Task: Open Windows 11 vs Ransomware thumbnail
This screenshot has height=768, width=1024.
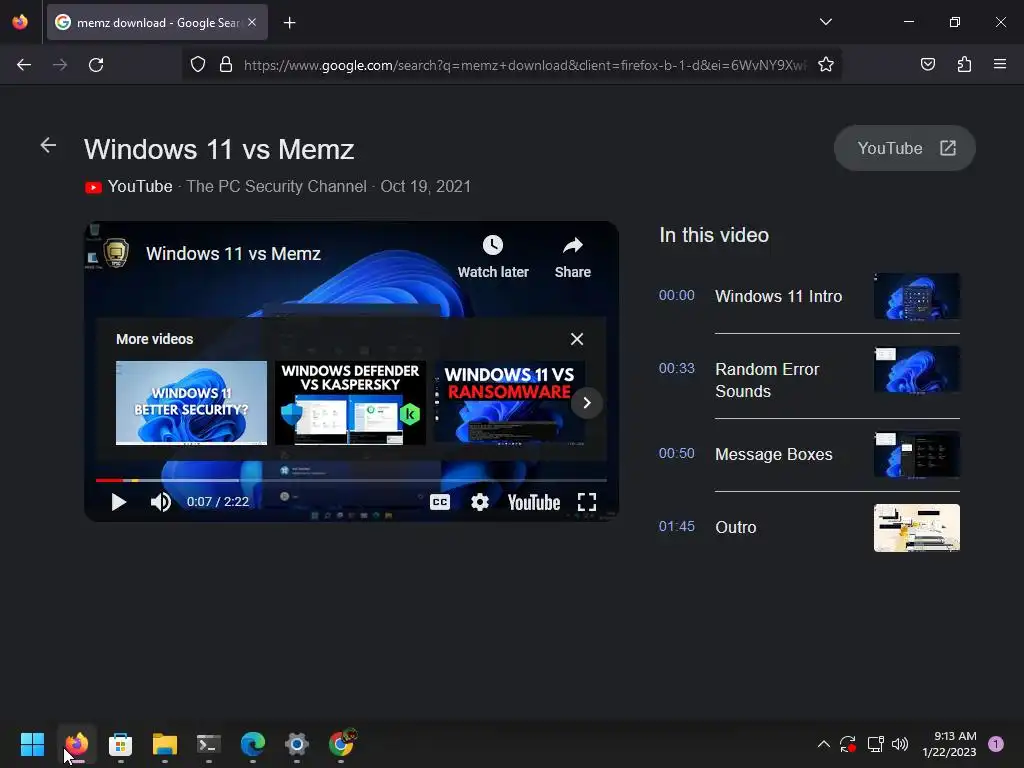Action: 509,403
